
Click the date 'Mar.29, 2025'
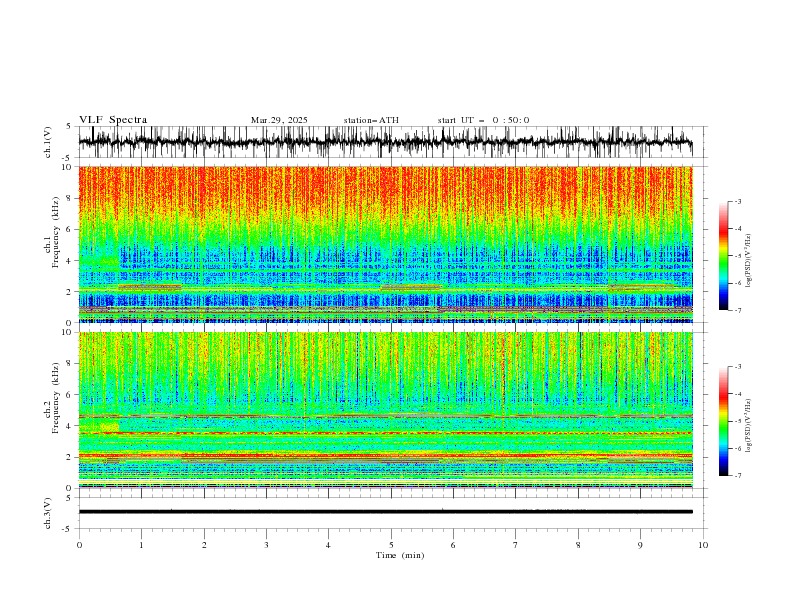[x=279, y=120]
